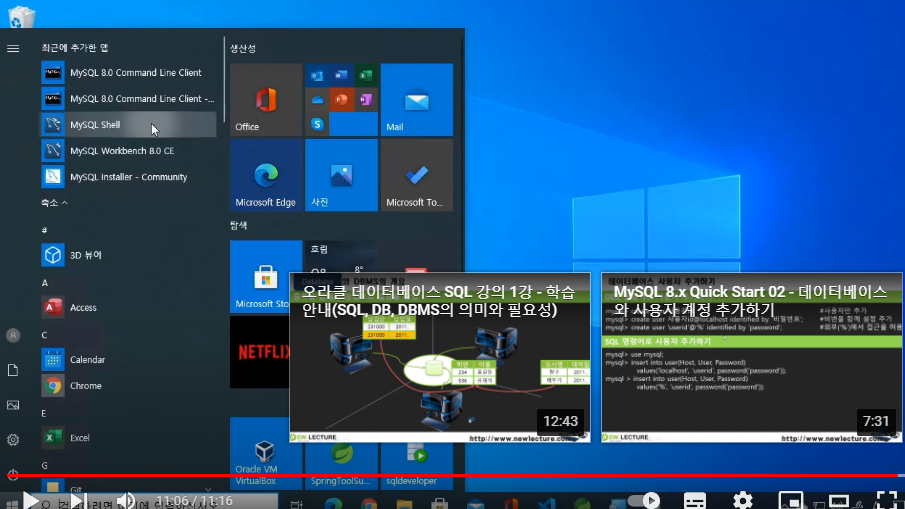
Task: Click the Power icon in Start sidebar
Action: (13, 474)
